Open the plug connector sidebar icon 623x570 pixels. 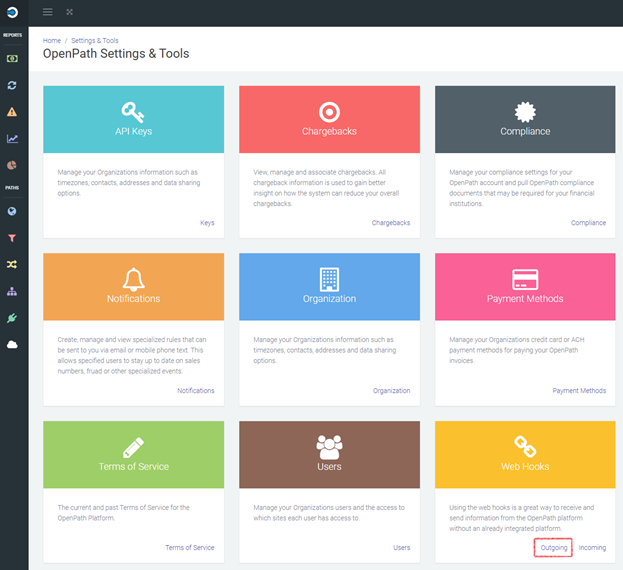click(12, 318)
